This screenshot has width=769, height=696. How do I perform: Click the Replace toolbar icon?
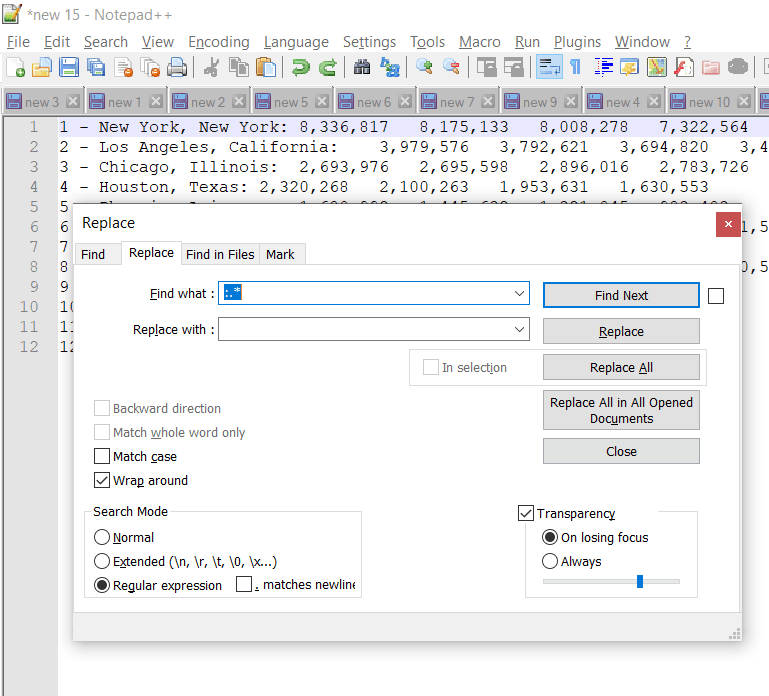389,67
